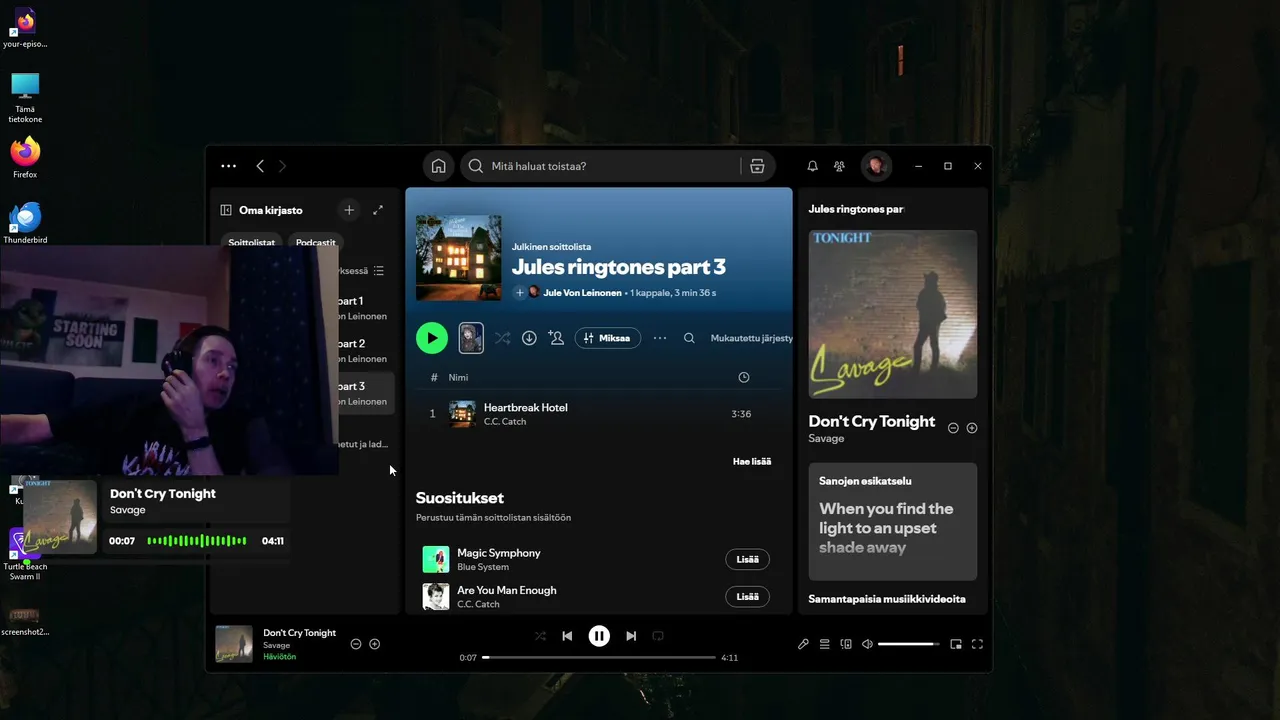The image size is (1280, 720).
Task: Select Soittolistat filter chip
Action: tap(251, 241)
